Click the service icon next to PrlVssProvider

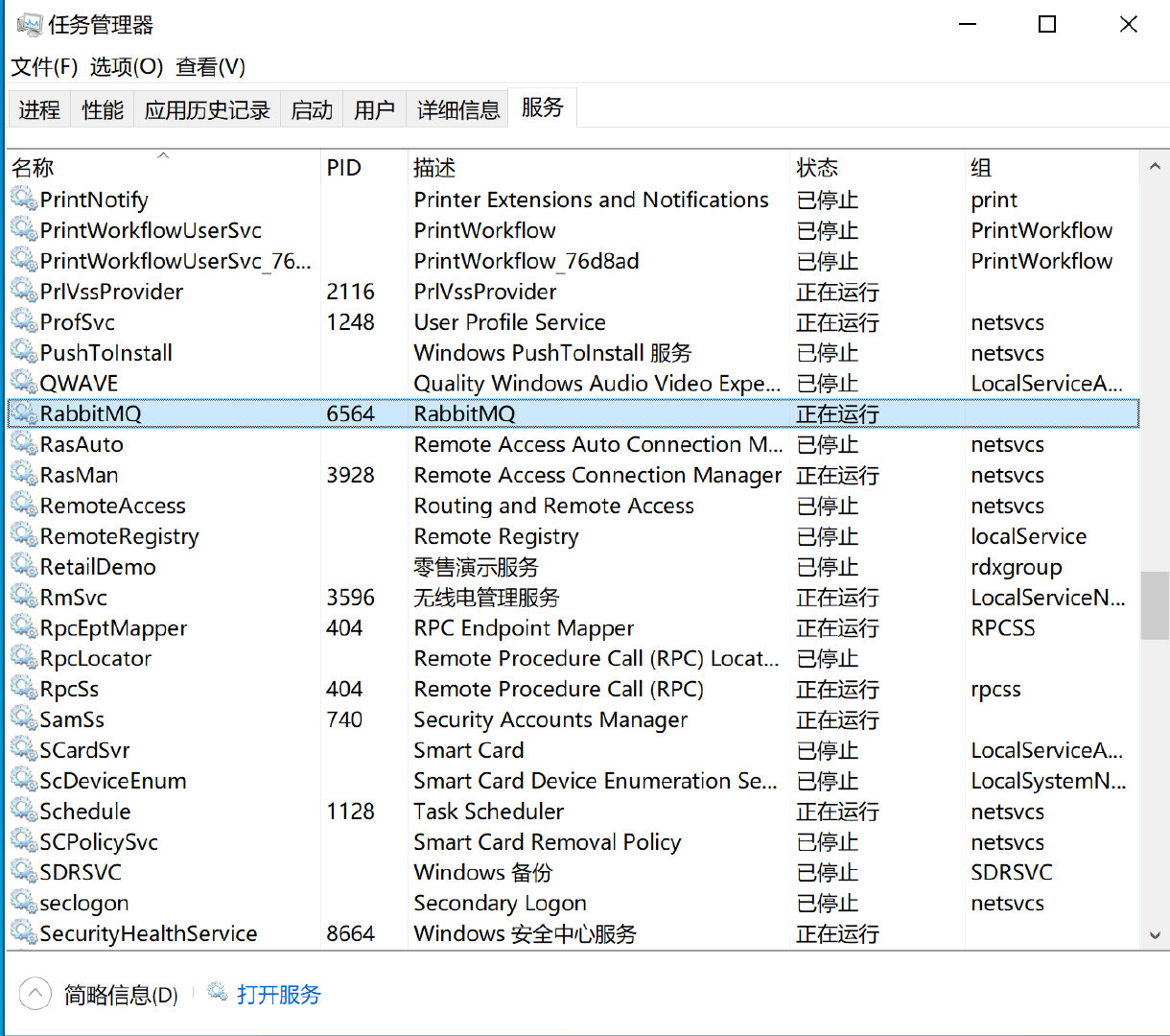coord(24,292)
